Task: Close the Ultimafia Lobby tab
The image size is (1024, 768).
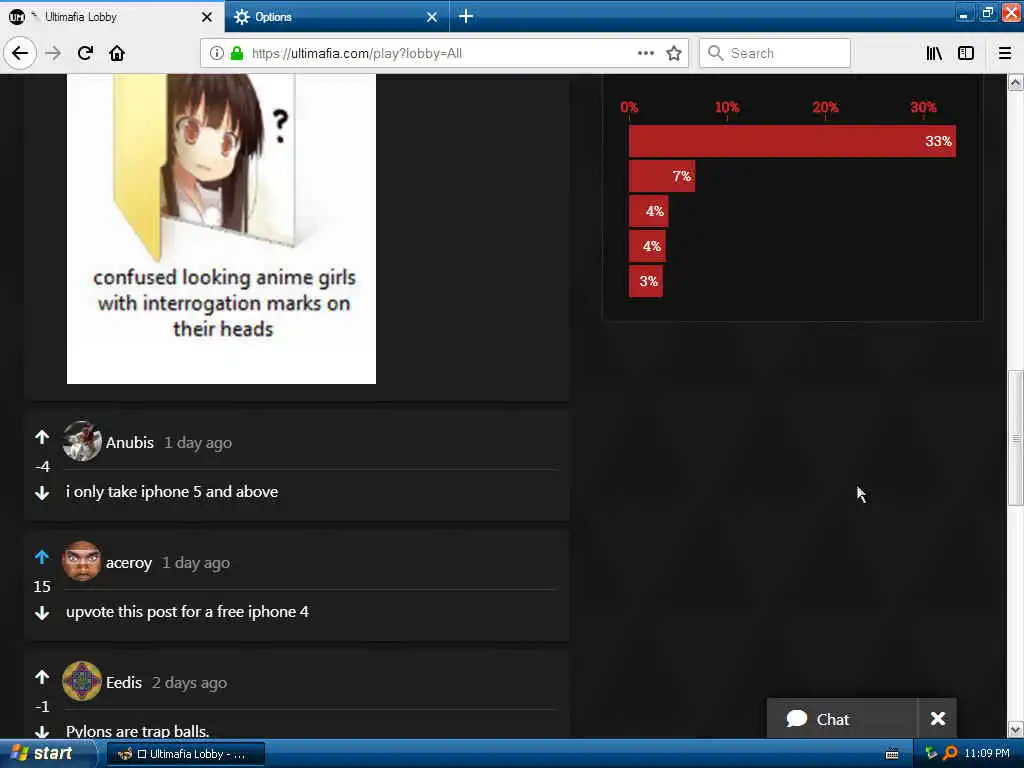Action: point(207,17)
